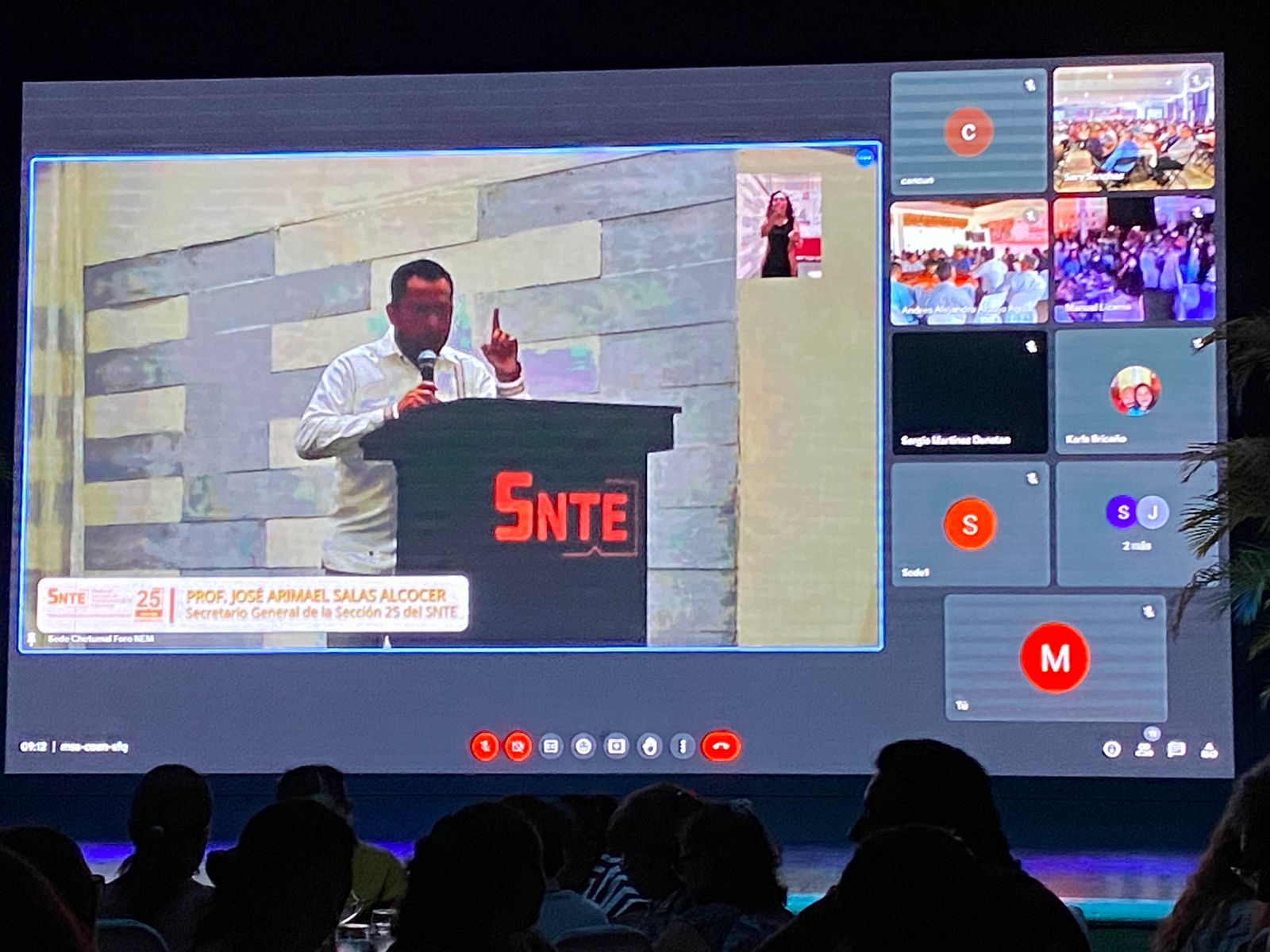Viewport: 1270px width, 952px height.
Task: Select Karla Briceño participant tile
Action: point(1136,392)
